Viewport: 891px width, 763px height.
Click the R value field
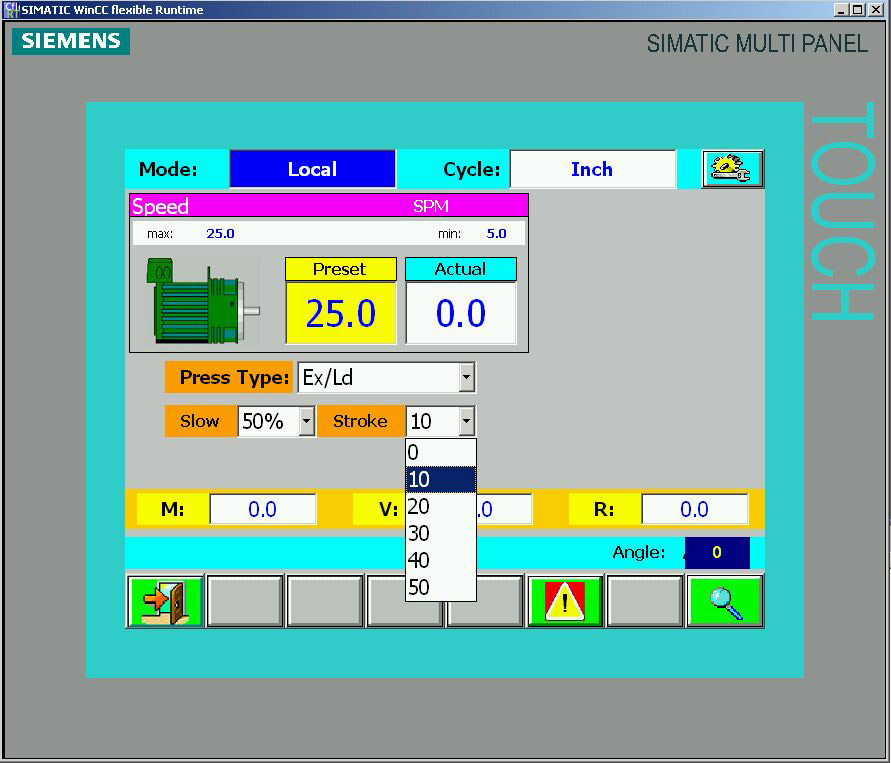tap(694, 509)
